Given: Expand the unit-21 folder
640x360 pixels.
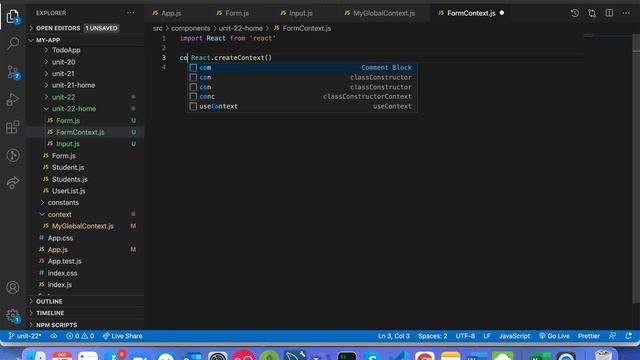Looking at the screenshot, I should tap(63, 74).
